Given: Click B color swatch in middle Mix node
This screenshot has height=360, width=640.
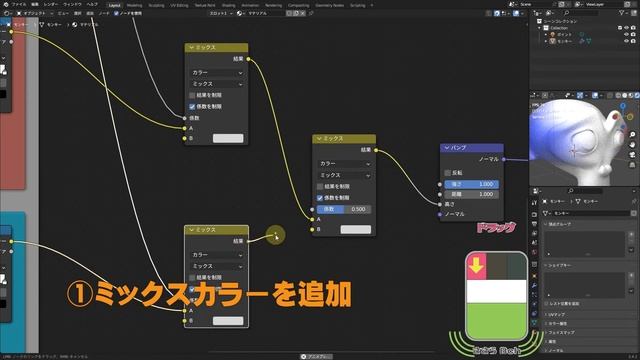Looking at the screenshot, I should [x=356, y=230].
